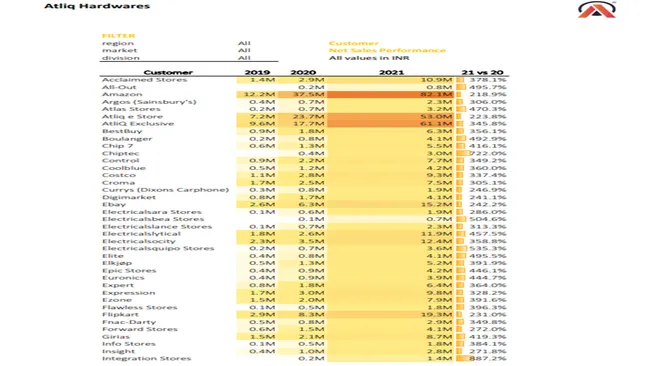Viewport: 650px width, 366px height.
Task: Select Chiptec customer name
Action: coord(120,153)
